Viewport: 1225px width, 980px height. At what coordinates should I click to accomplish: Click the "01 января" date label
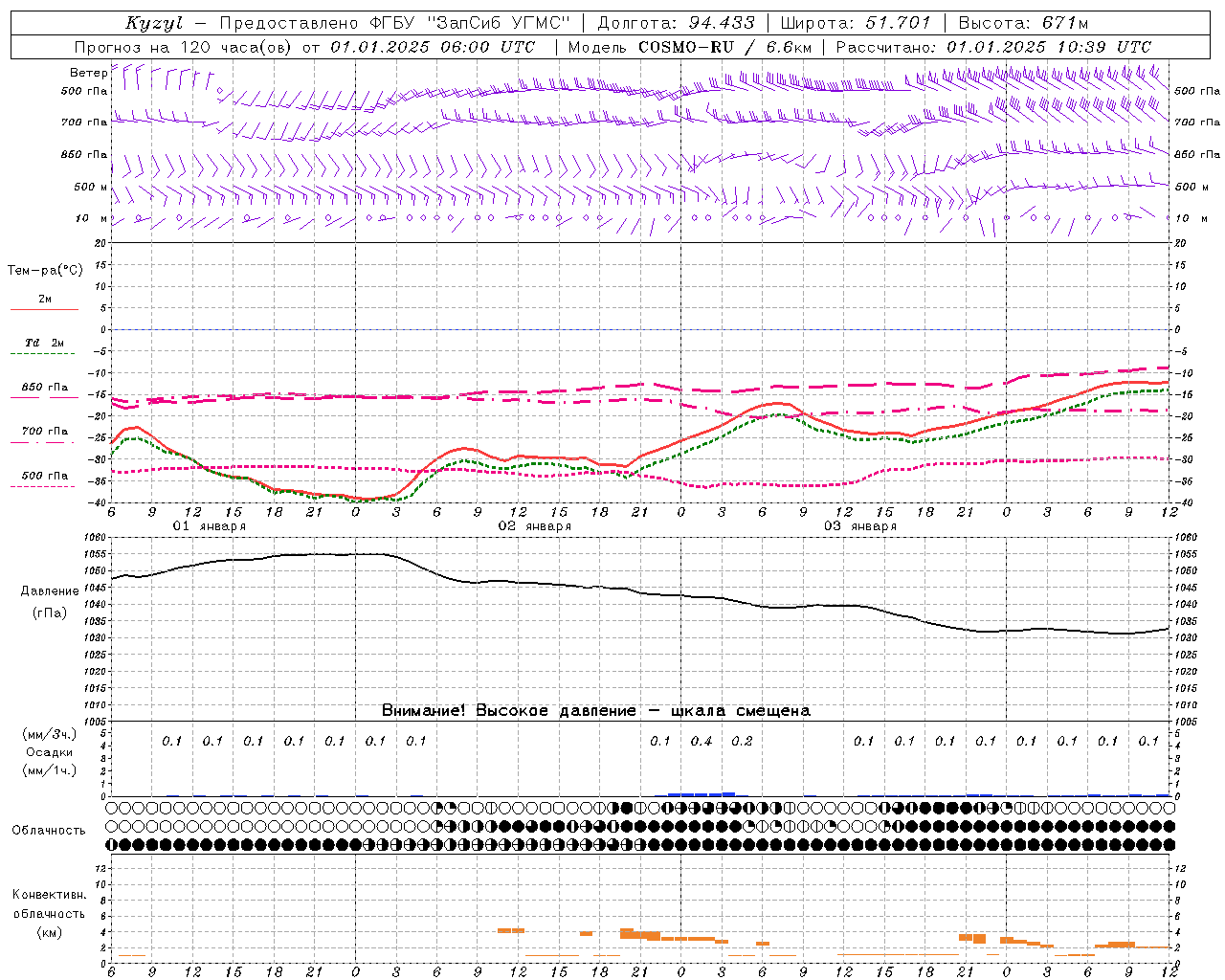(210, 526)
